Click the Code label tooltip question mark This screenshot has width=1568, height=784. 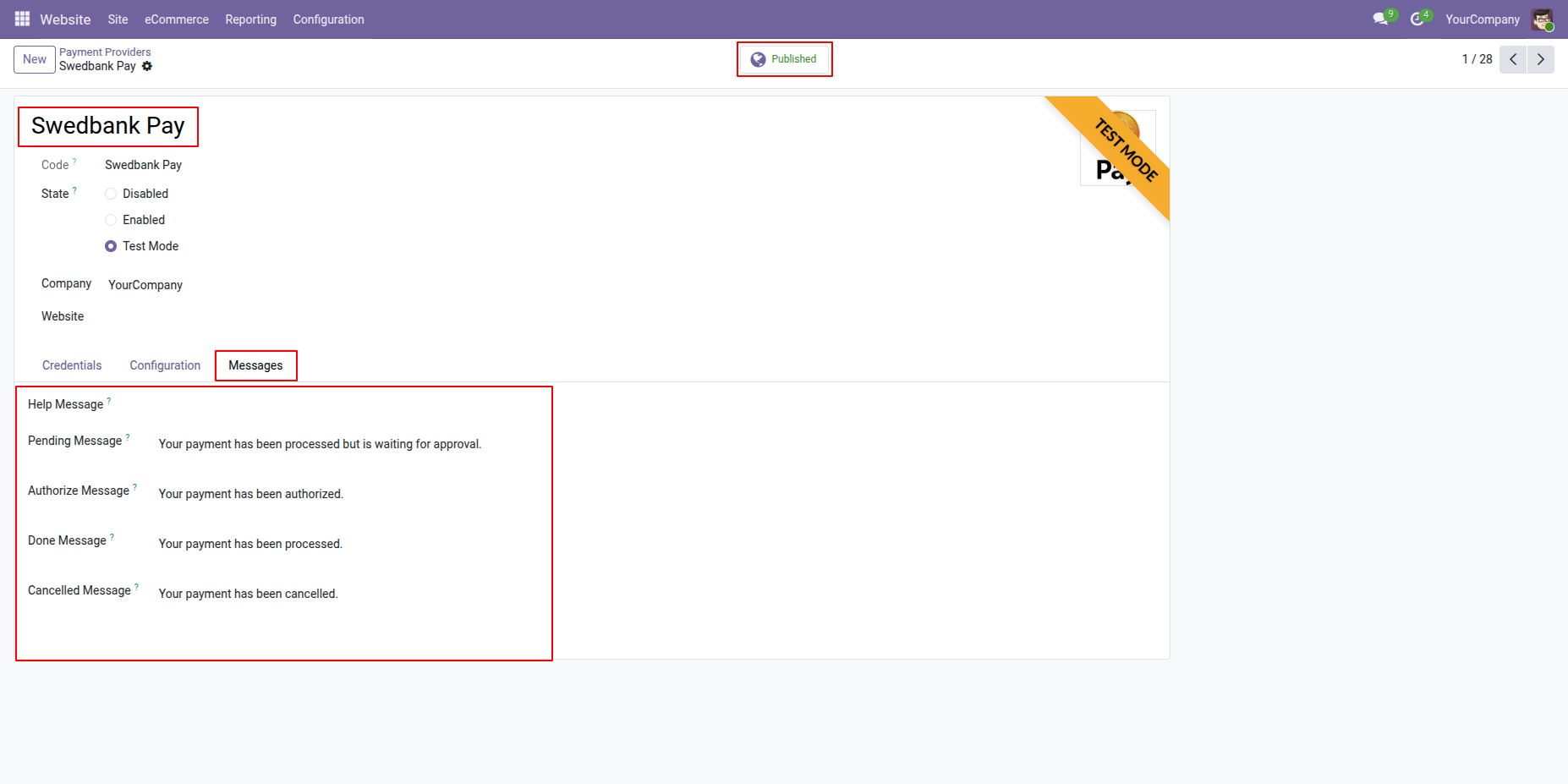(74, 162)
